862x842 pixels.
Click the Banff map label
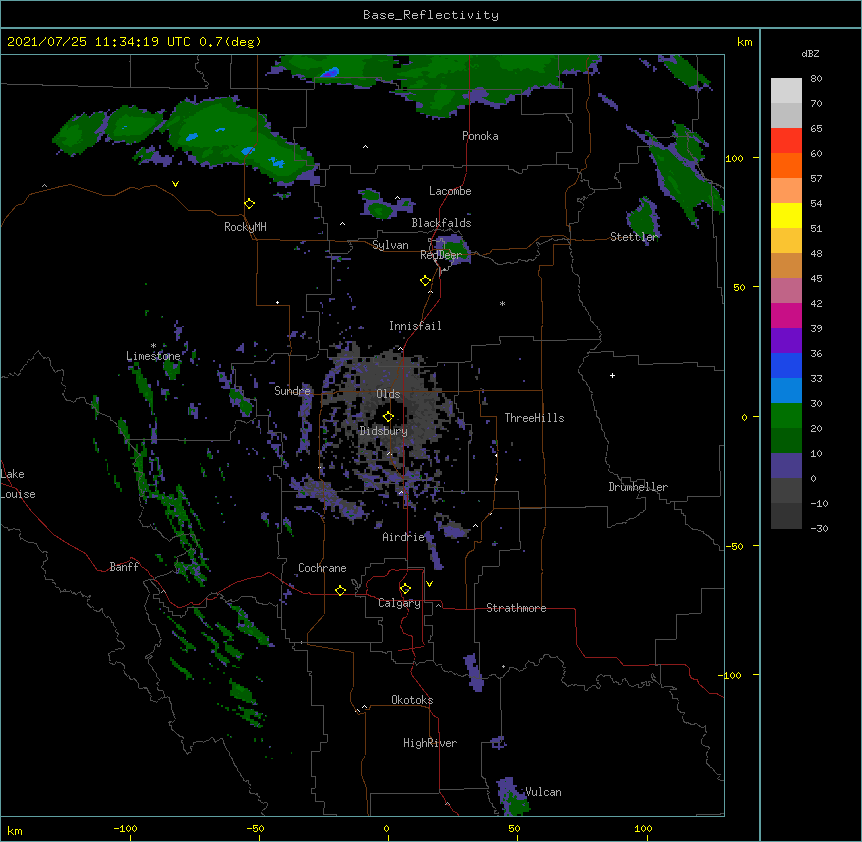[124, 567]
